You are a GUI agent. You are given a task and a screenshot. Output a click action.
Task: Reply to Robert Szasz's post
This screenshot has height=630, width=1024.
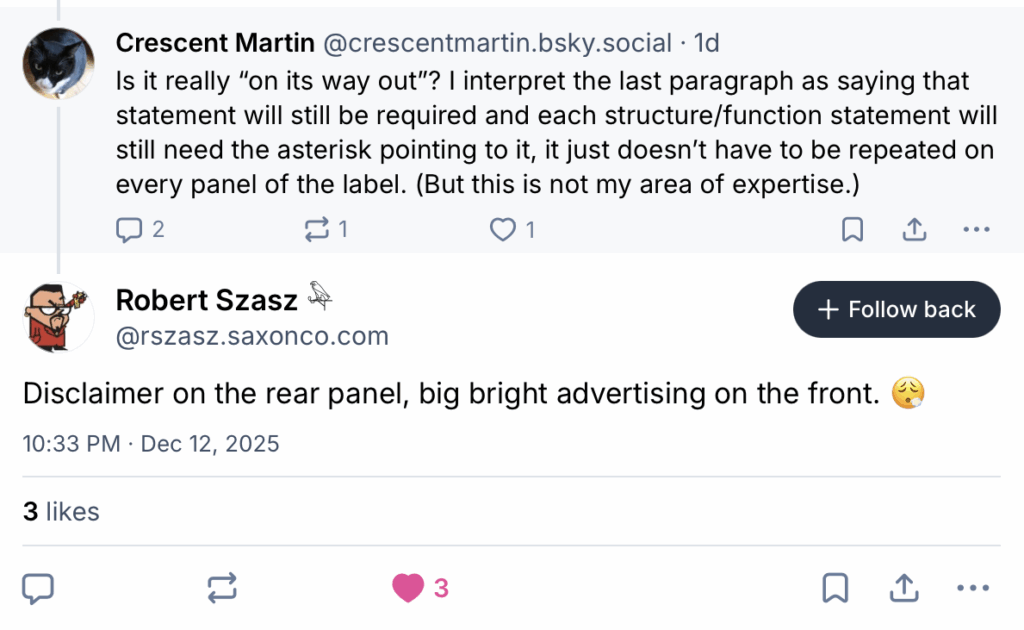click(x=38, y=588)
